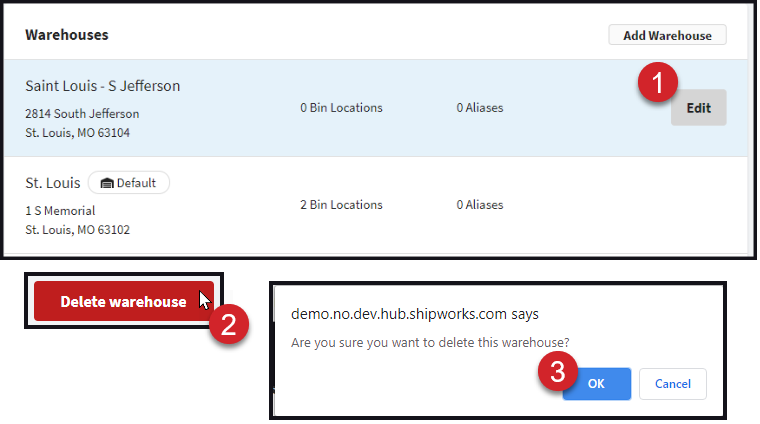The width and height of the screenshot is (760, 424).
Task: Click the 2 Bin Locations text
Action: [341, 204]
